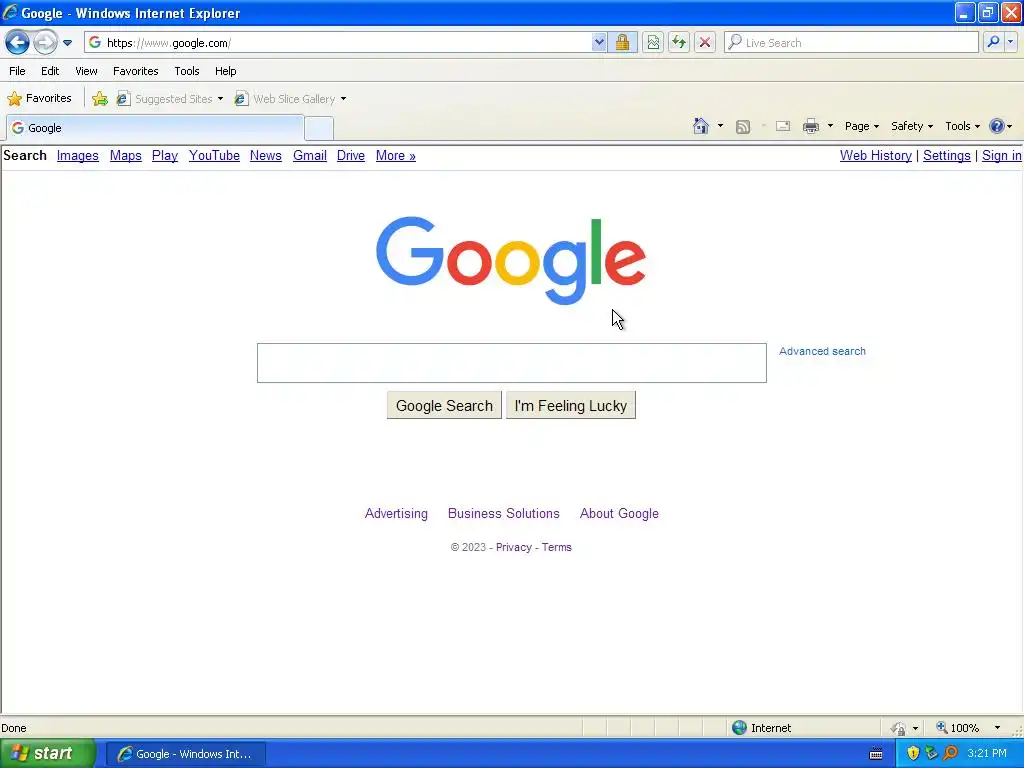
Task: Open the Maps link
Action: (125, 155)
